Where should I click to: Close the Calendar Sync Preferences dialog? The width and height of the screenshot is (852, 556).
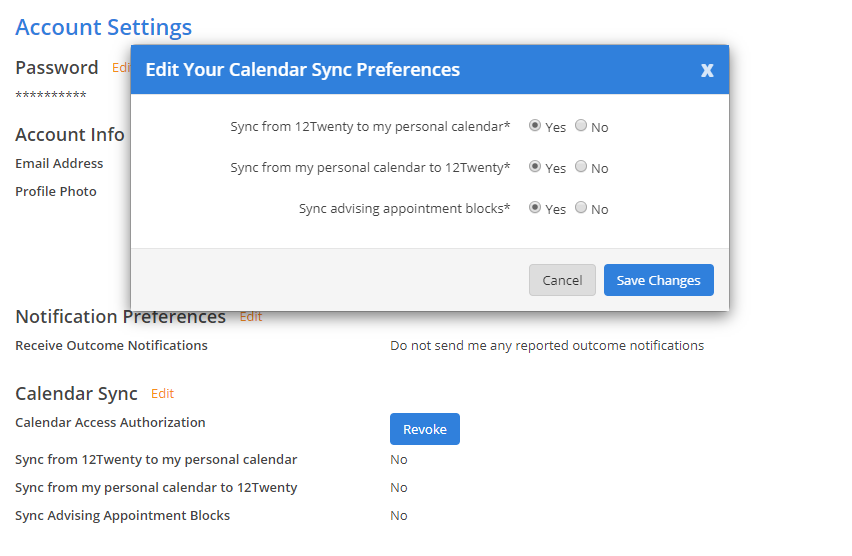707,70
